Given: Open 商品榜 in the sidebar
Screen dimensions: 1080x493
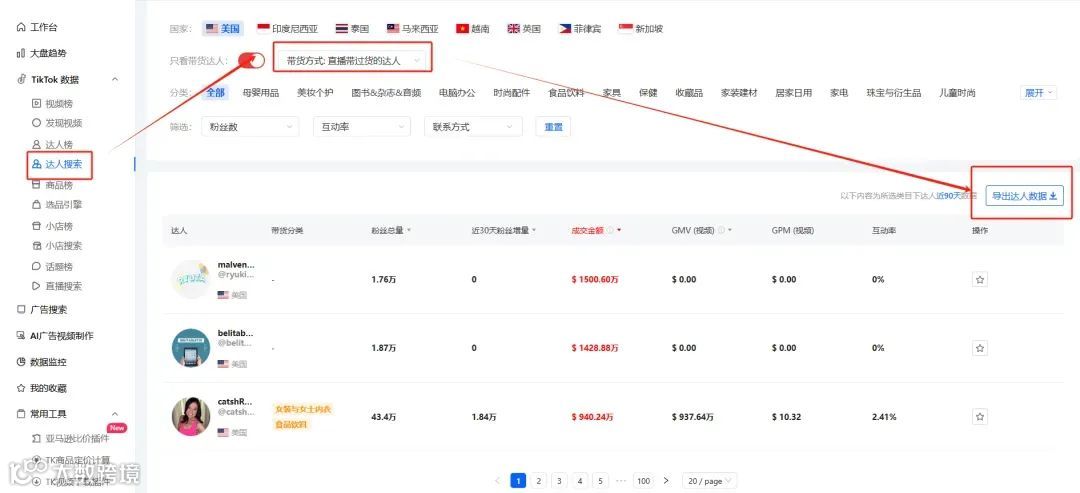Looking at the screenshot, I should (52, 185).
